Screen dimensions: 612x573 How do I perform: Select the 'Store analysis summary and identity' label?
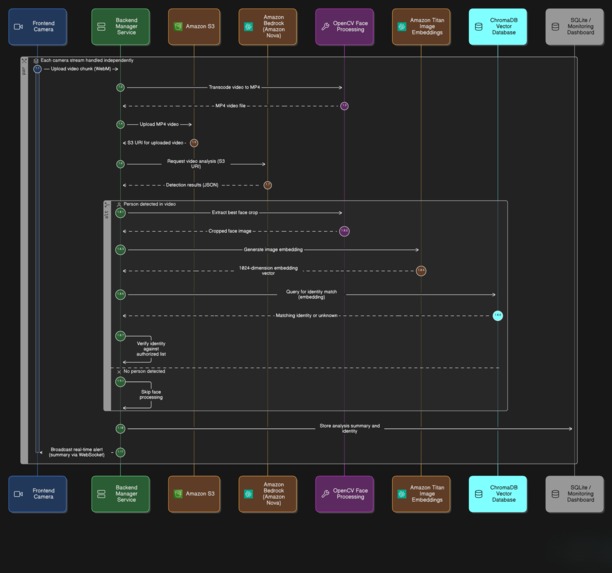[x=350, y=429]
